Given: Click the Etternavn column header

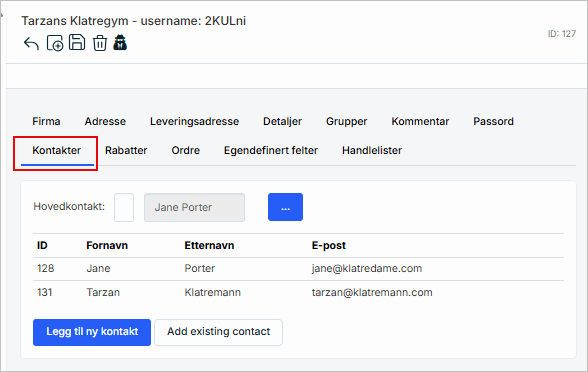Looking at the screenshot, I should click(209, 246).
